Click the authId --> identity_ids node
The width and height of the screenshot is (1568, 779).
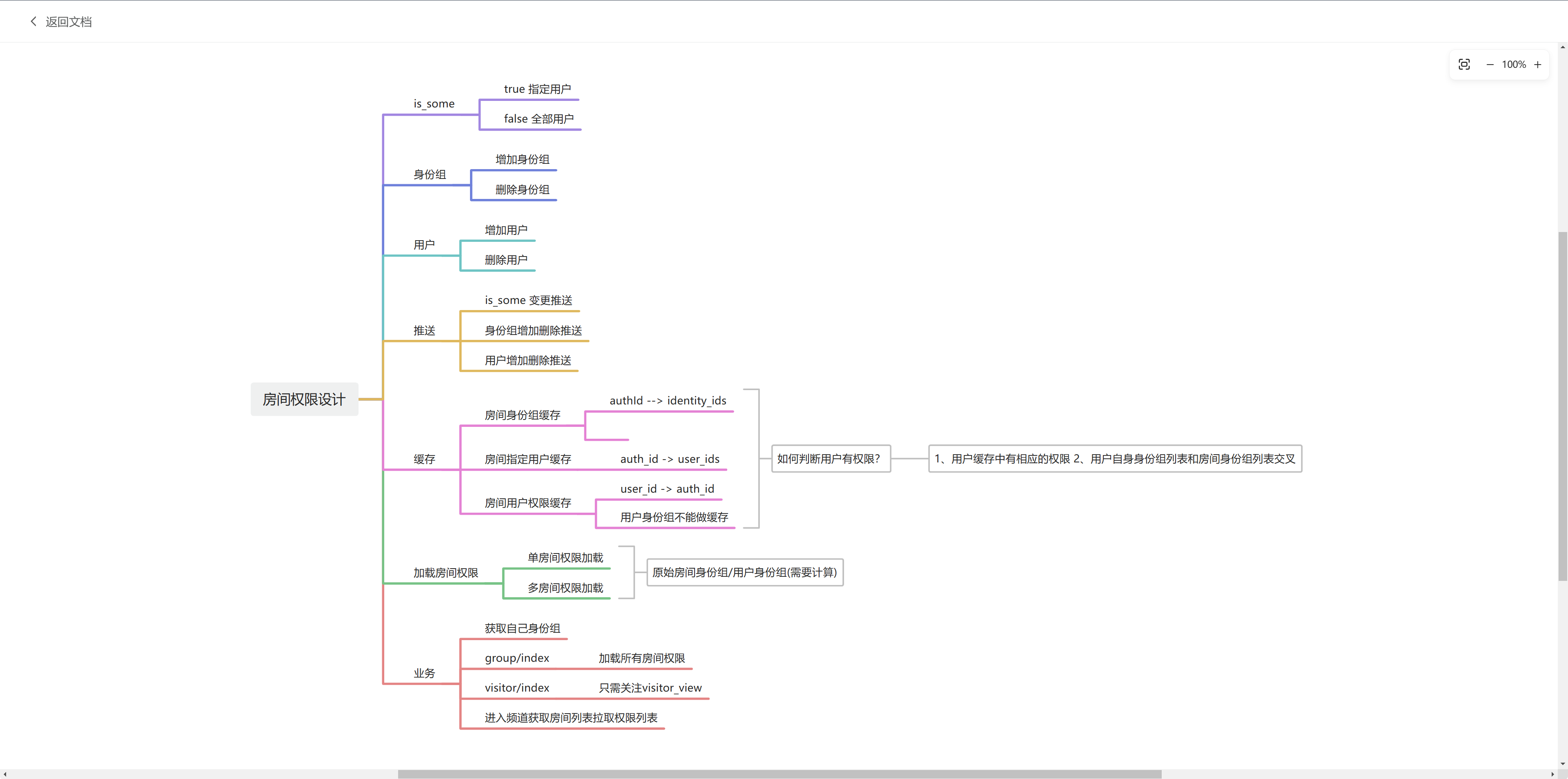[x=668, y=401]
